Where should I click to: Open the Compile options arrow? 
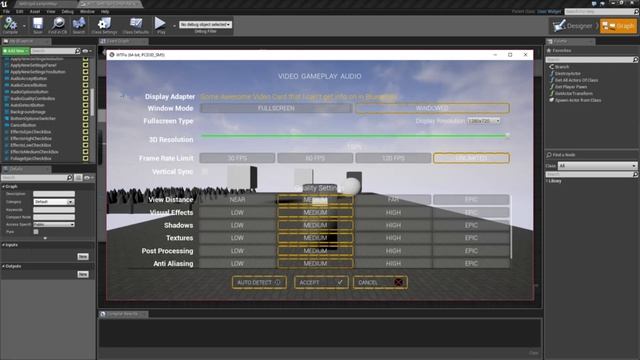coord(24,26)
